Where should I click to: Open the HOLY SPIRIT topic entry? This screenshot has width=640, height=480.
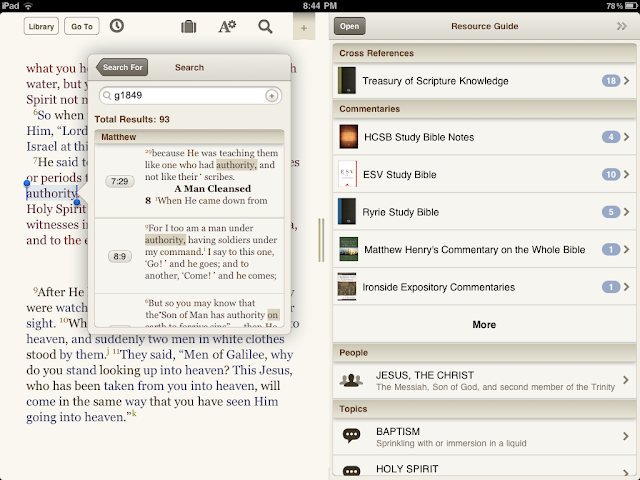(x=484, y=467)
